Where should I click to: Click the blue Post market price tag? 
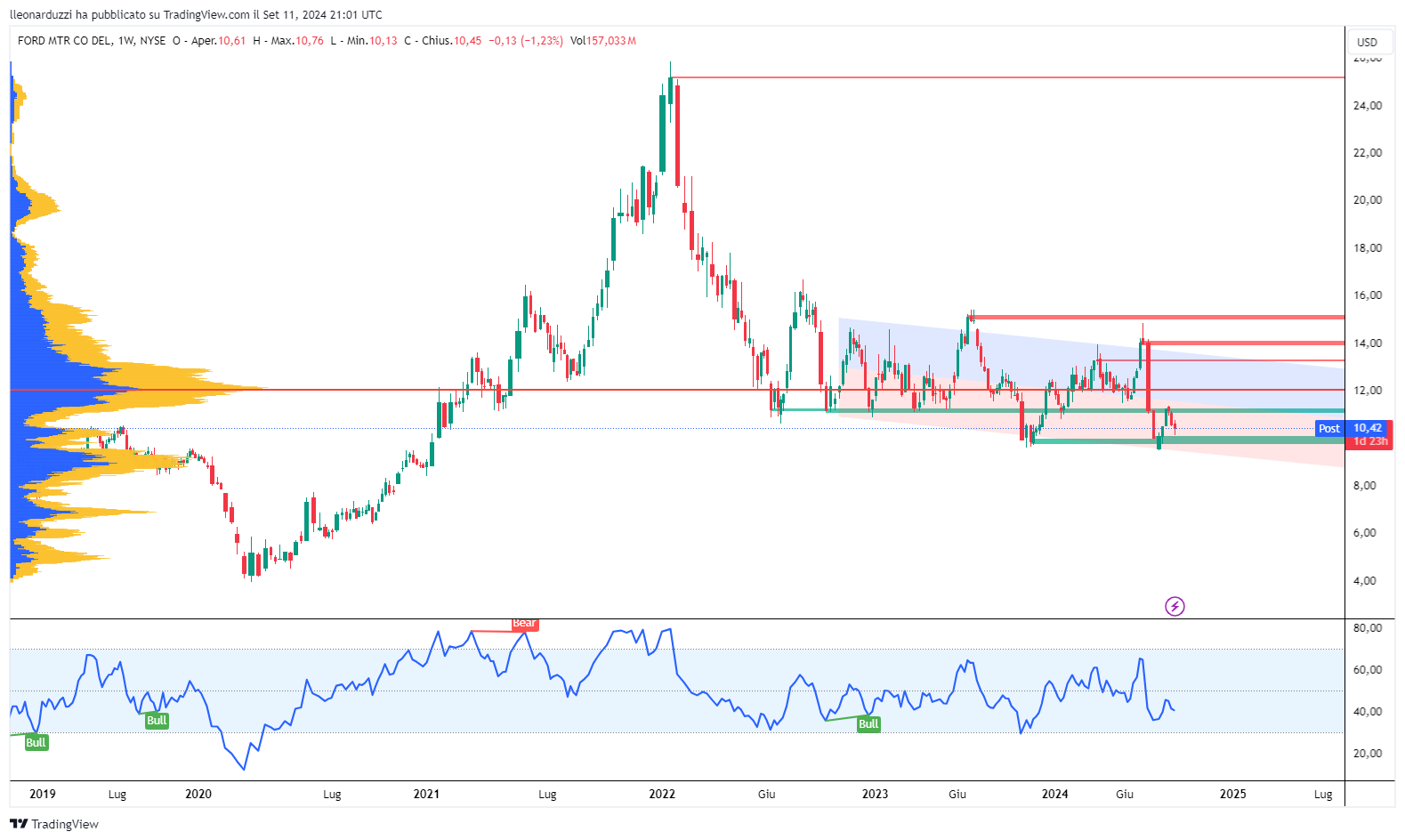[x=1329, y=429]
